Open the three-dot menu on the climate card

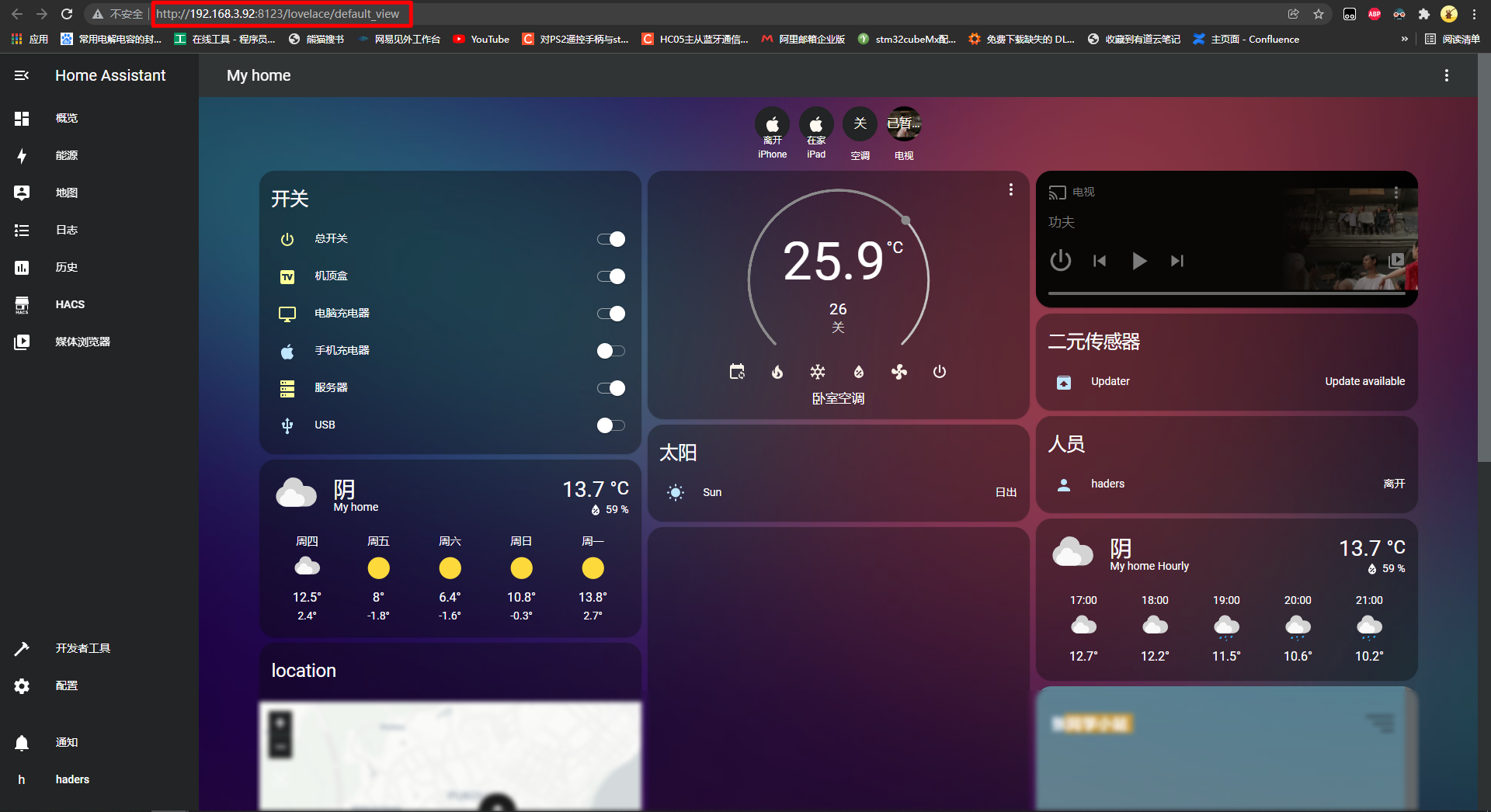tap(1010, 189)
